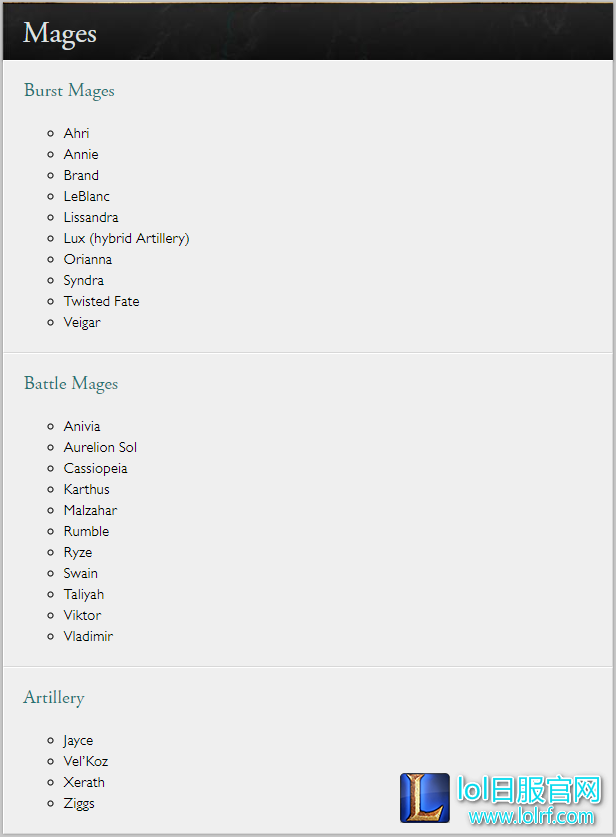Select the Burst Mages heading
The image size is (616, 837).
(x=69, y=91)
